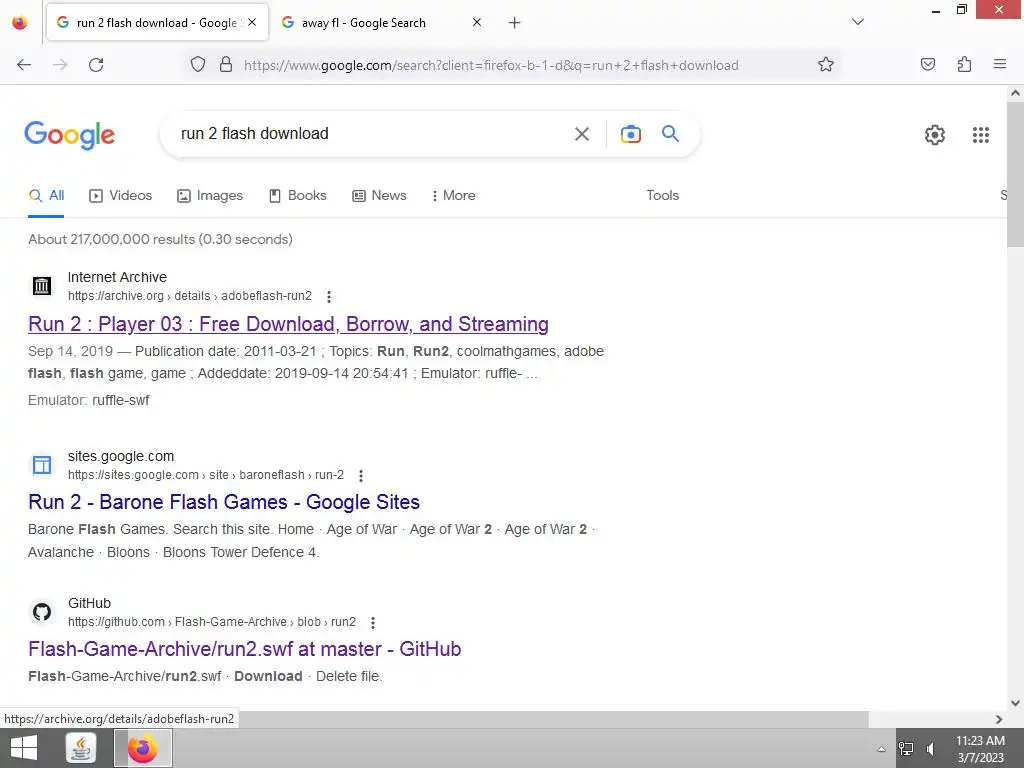The width and height of the screenshot is (1024, 768).
Task: Open taskbar clock and date
Action: point(981,748)
